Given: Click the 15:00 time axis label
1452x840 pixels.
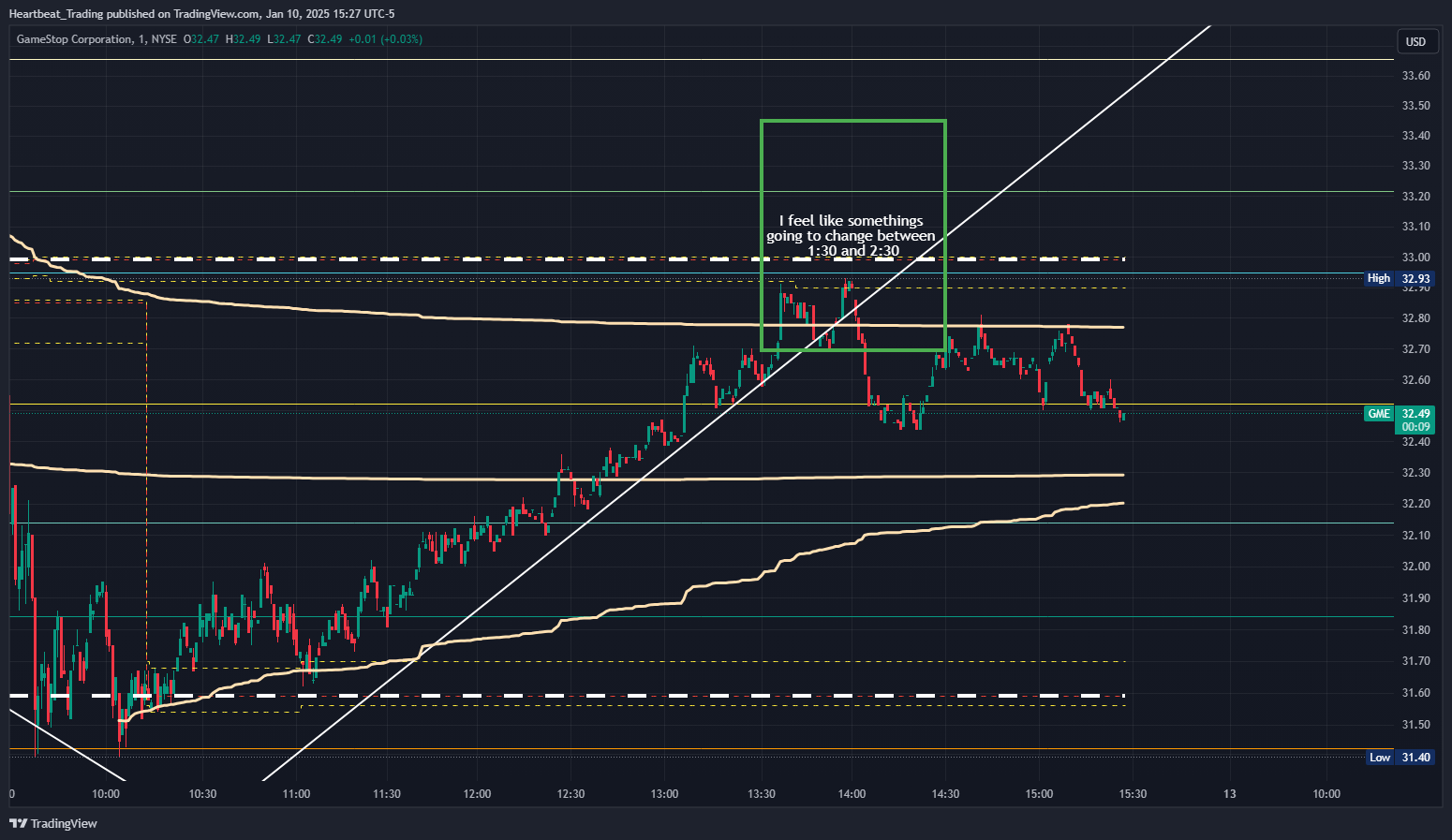Looking at the screenshot, I should (x=1039, y=794).
